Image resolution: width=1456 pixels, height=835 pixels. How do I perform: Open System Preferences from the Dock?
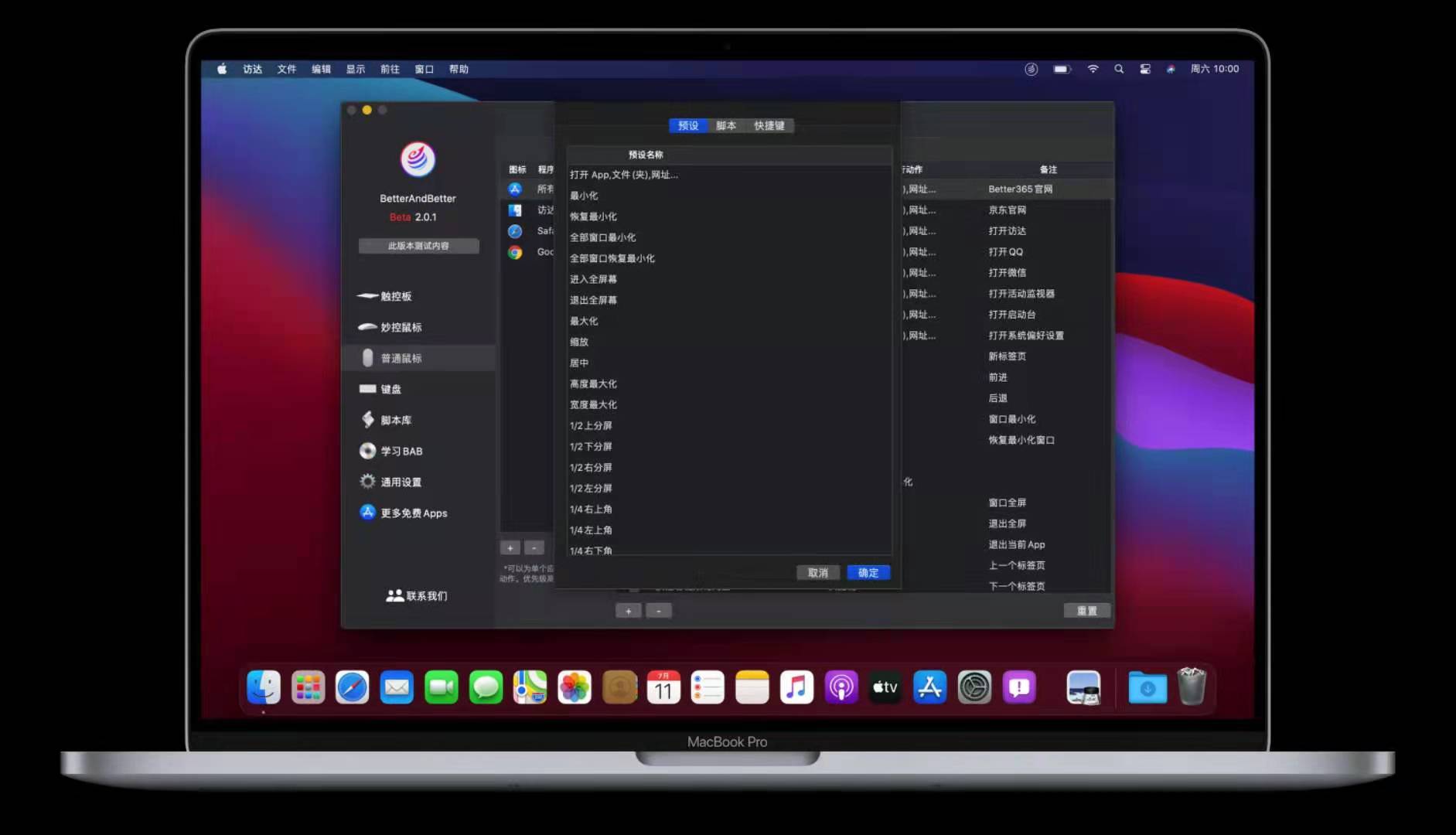click(974, 687)
